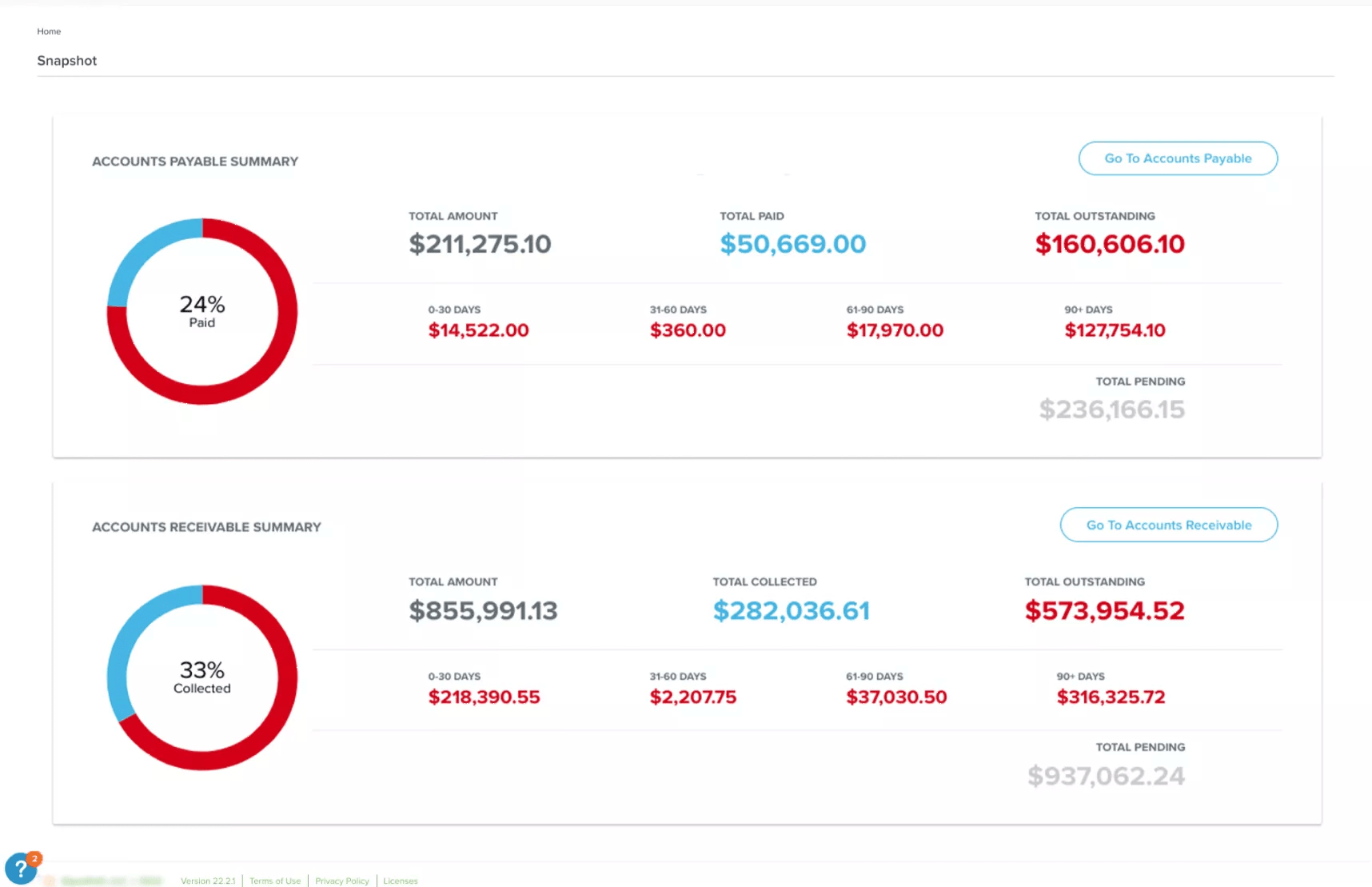This screenshot has height=887, width=1372.
Task: Click payable Total Outstanding $160,606.10
Action: tap(1109, 244)
